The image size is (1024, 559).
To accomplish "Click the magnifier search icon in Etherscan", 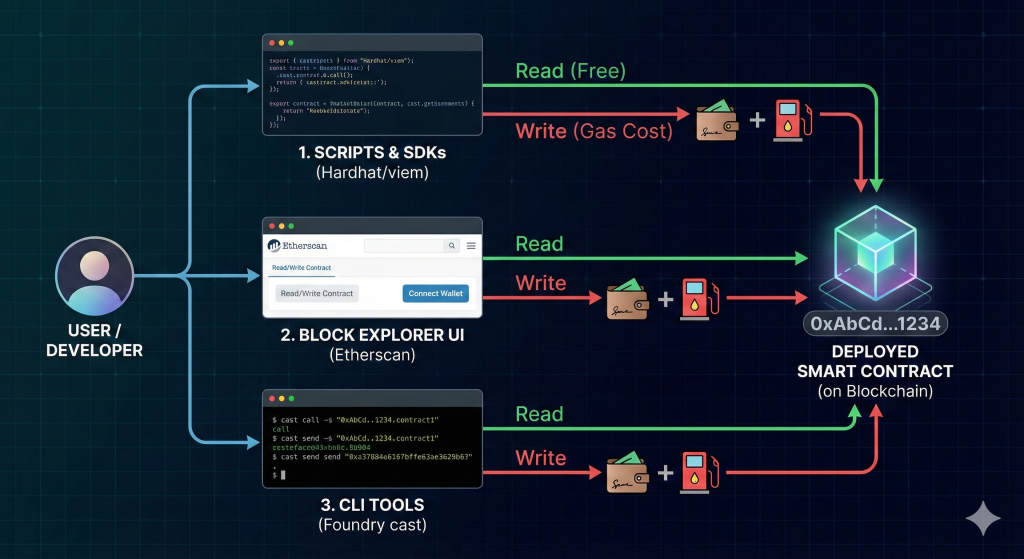I will click(x=451, y=245).
